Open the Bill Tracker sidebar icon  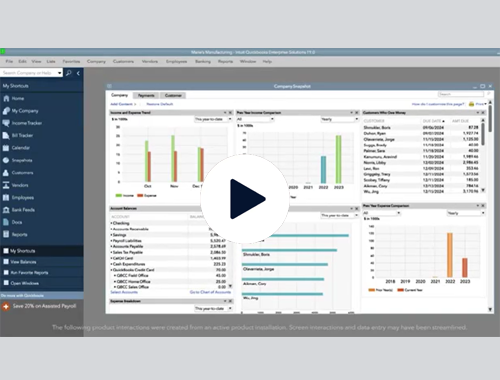6,135
